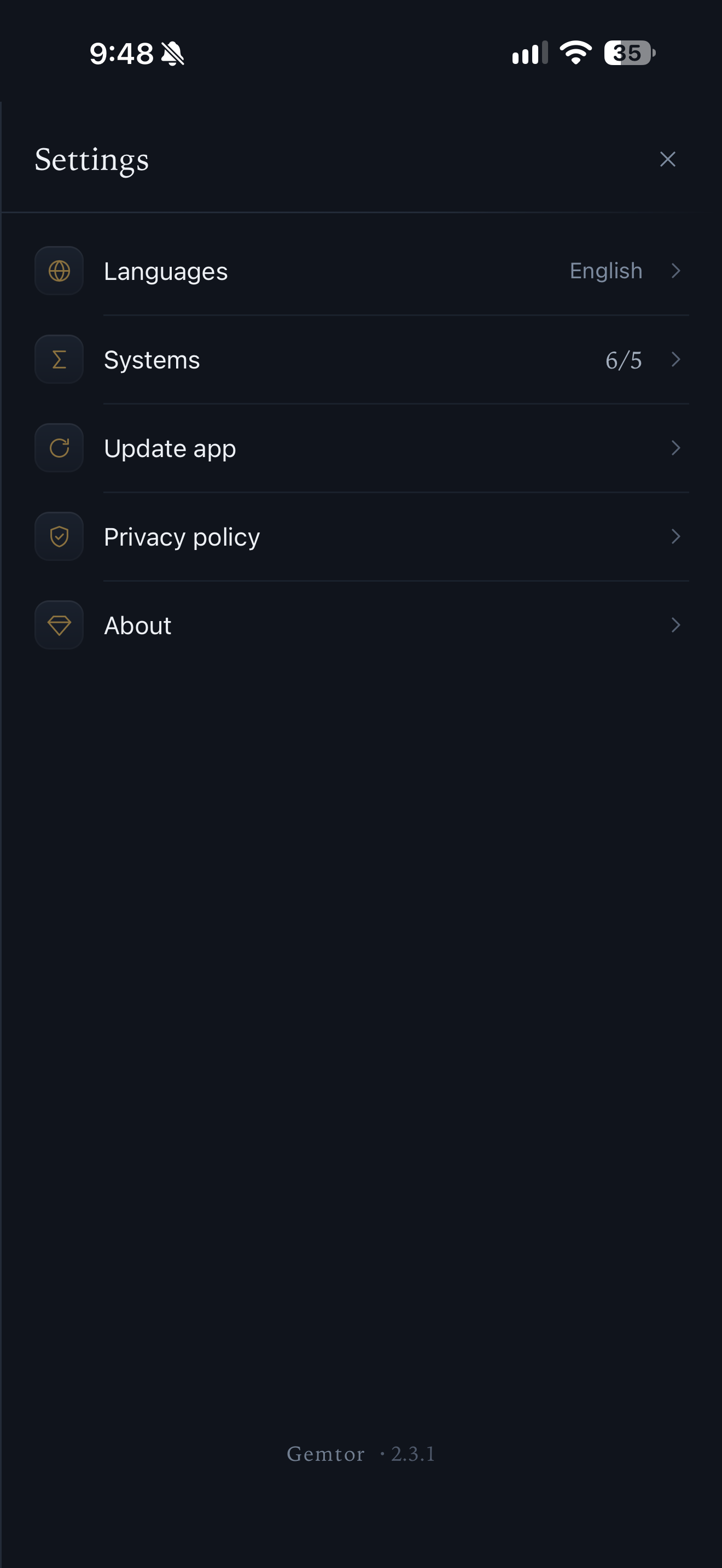Tap the gem icon beside About
The width and height of the screenshot is (722, 1568).
[x=59, y=625]
